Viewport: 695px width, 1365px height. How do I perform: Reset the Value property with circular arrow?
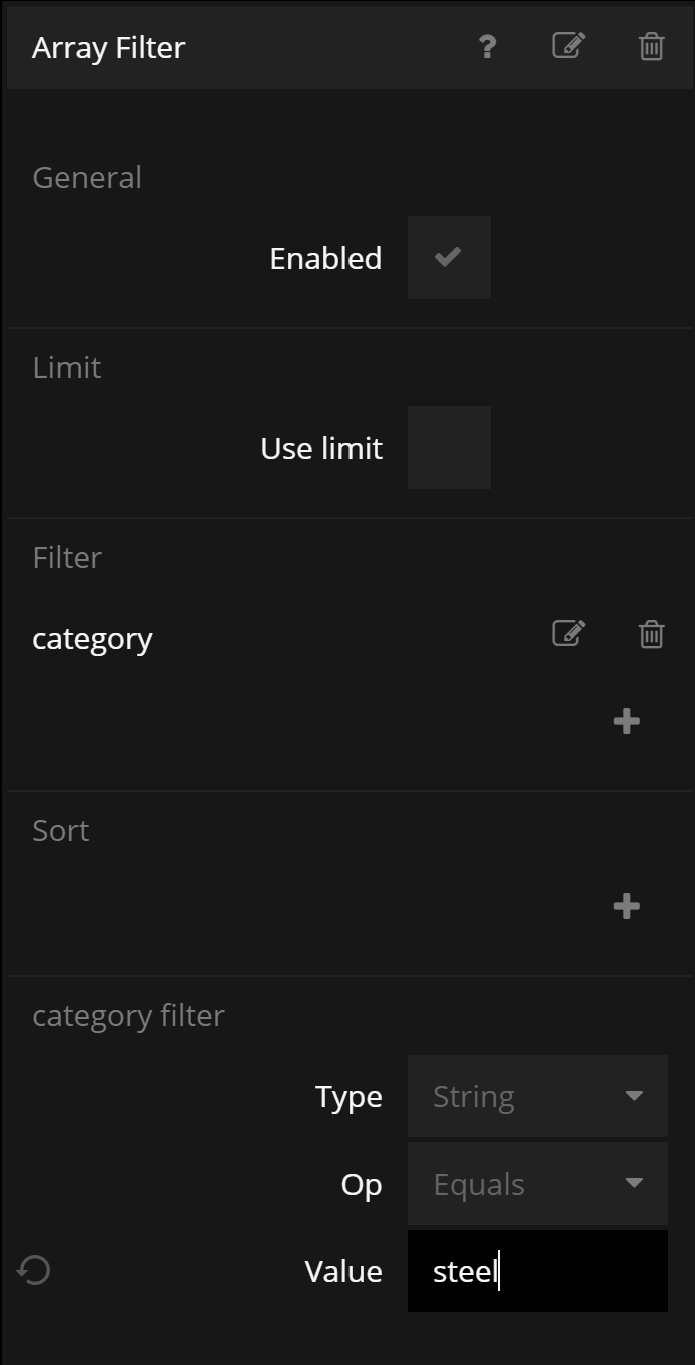click(x=34, y=1271)
